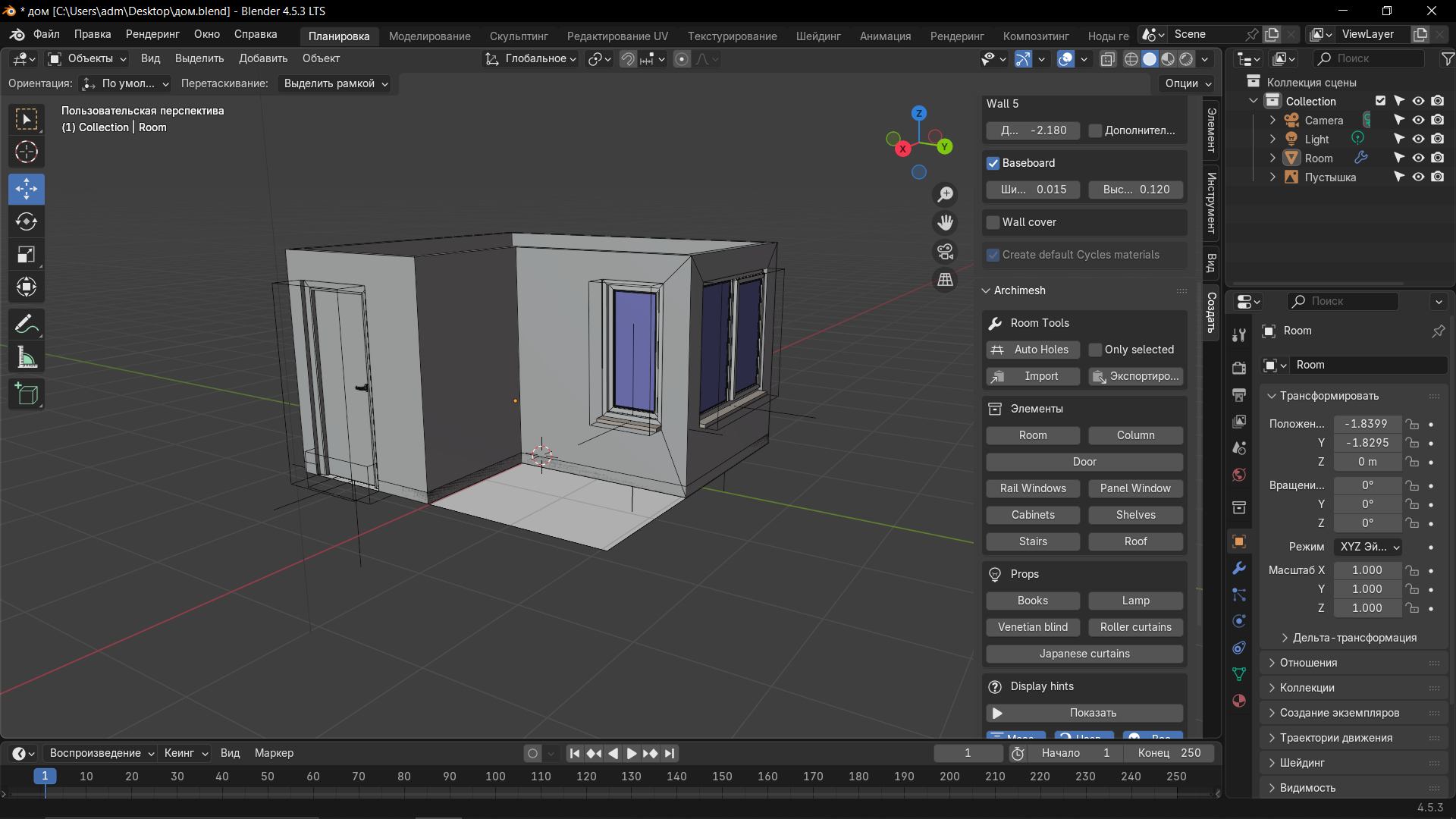Switch to the Моделирование workspace tab
This screenshot has height=819, width=1456.
[x=429, y=36]
